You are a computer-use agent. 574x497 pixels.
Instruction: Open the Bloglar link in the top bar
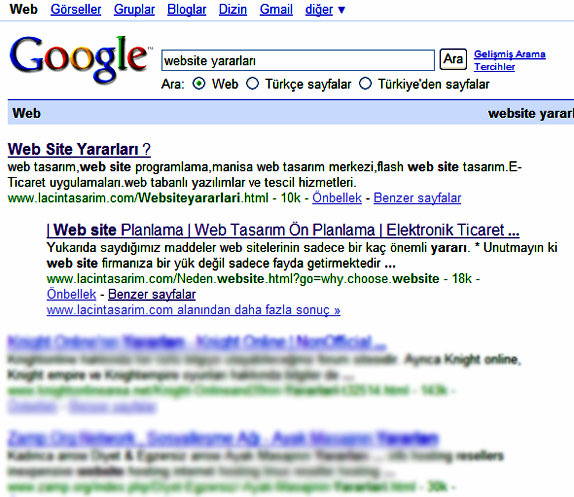pyautogui.click(x=187, y=10)
